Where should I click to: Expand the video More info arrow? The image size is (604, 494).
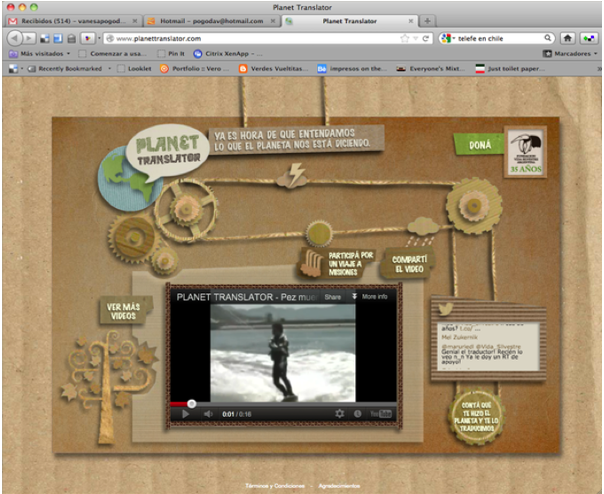(354, 296)
